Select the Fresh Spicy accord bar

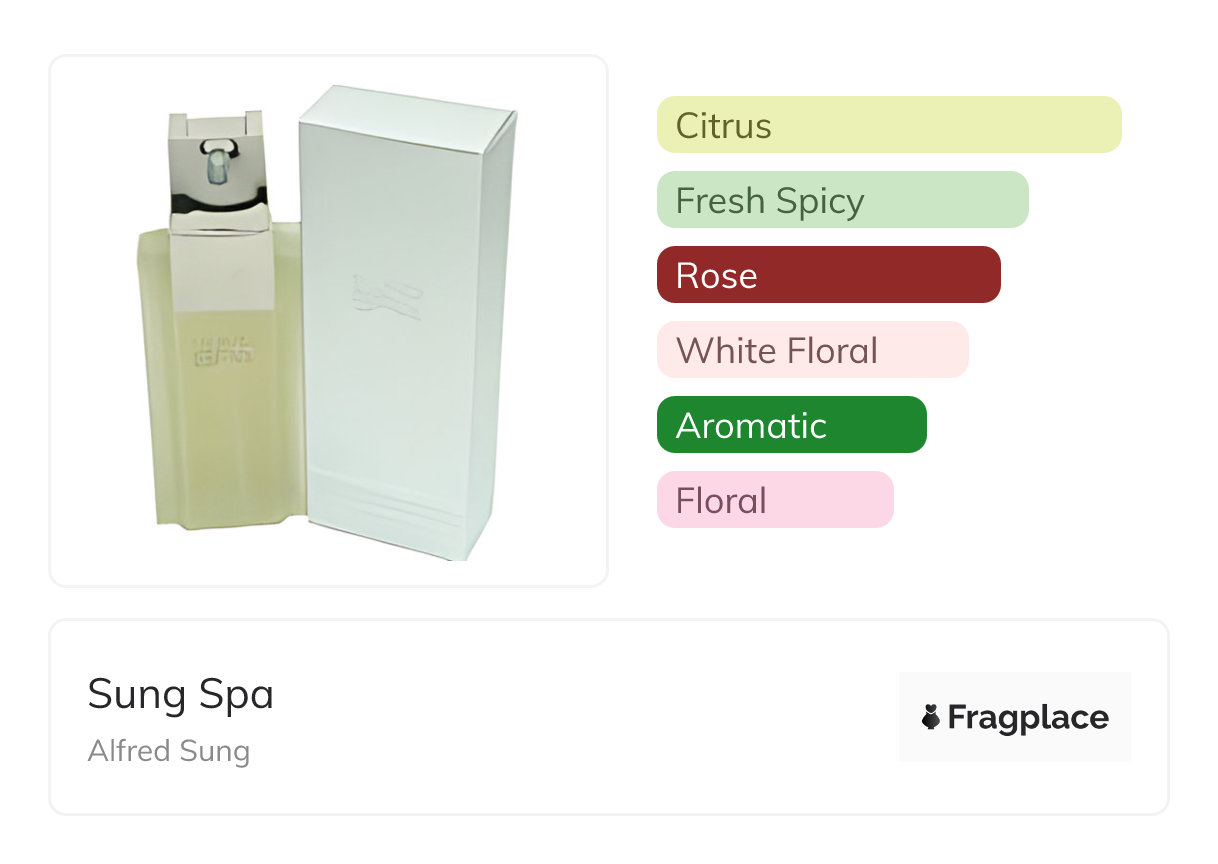842,200
